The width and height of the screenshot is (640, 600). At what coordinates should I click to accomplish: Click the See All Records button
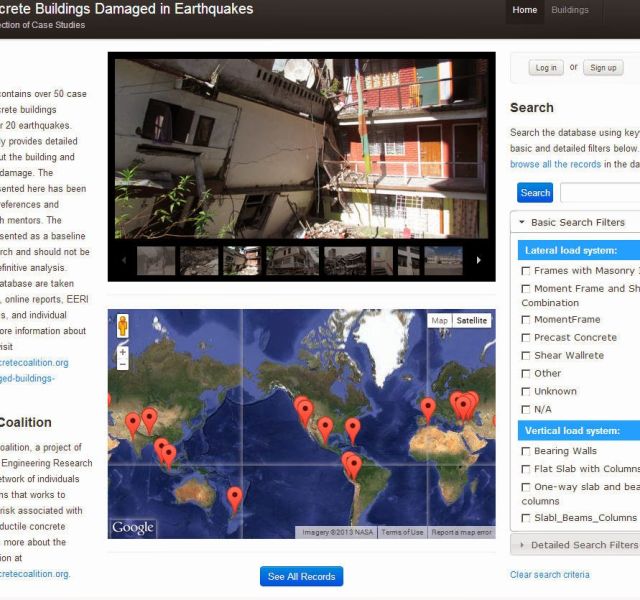pos(302,576)
